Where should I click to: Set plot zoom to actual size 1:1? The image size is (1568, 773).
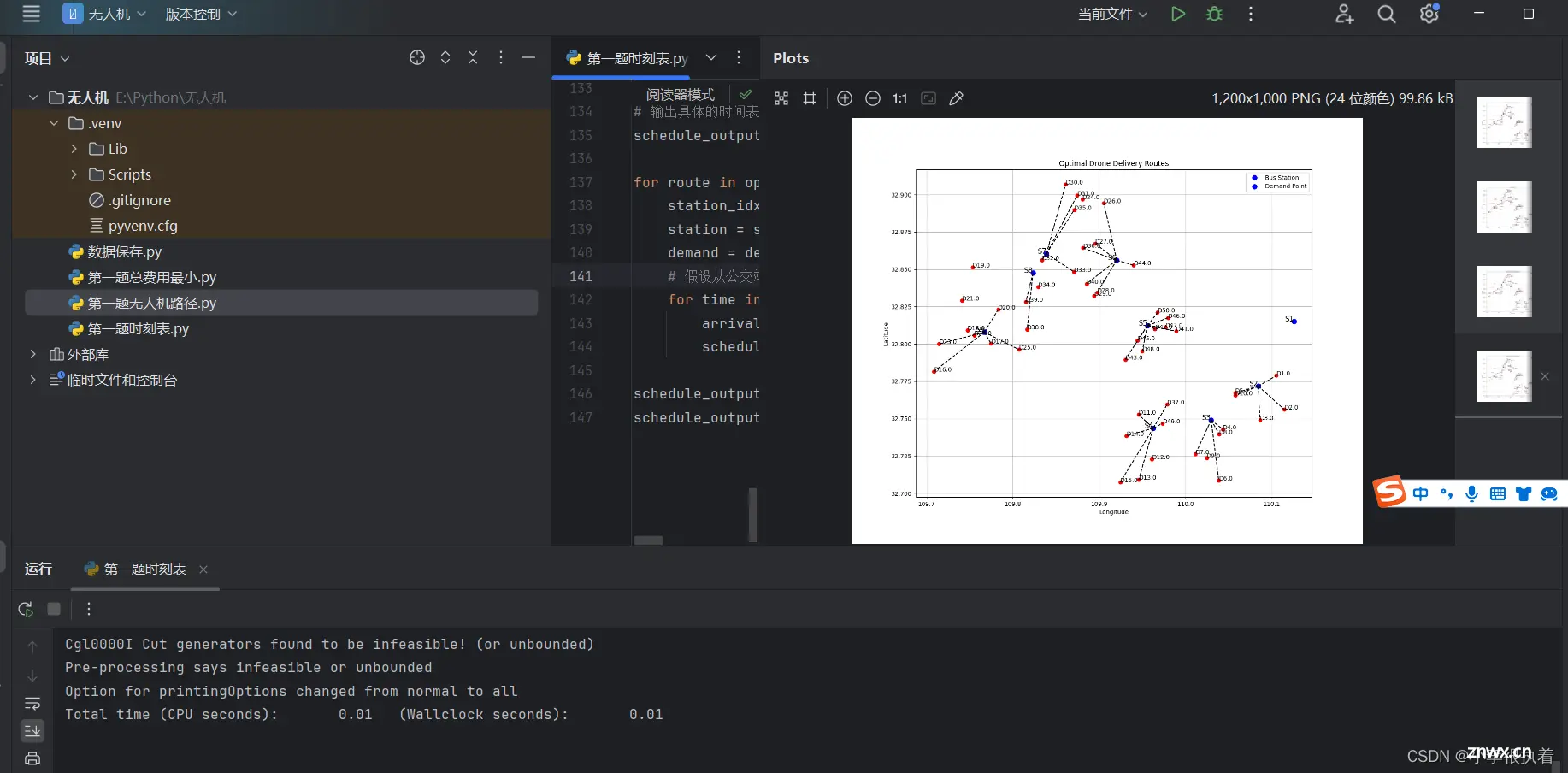[x=900, y=98]
